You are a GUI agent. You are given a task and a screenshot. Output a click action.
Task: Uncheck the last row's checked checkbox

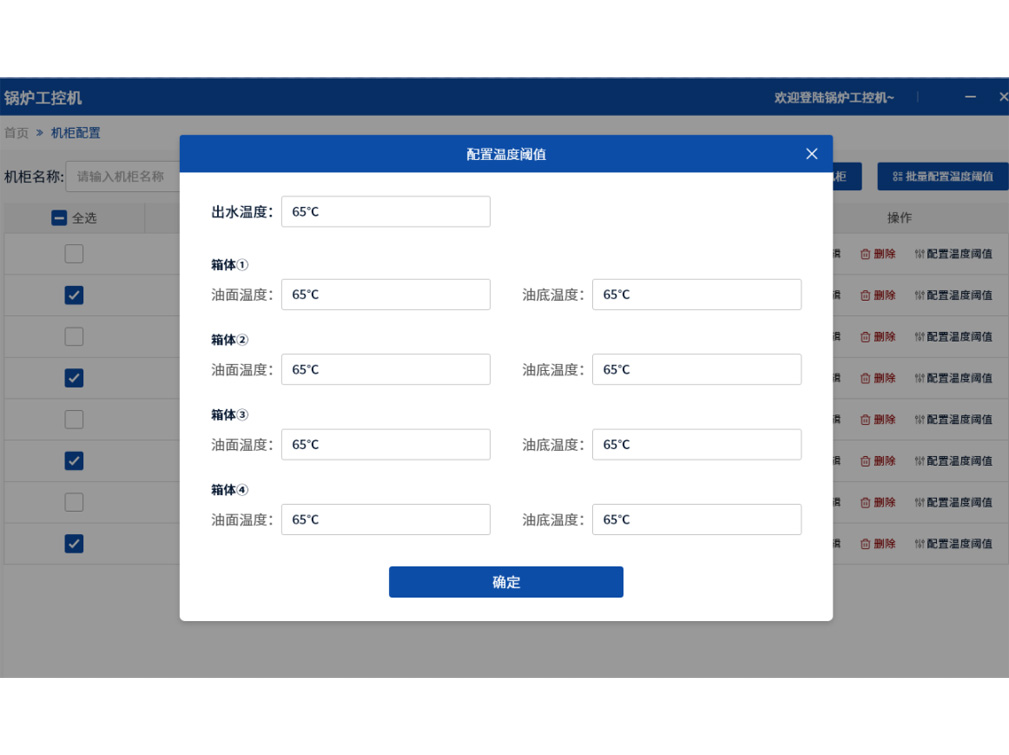coord(74,544)
